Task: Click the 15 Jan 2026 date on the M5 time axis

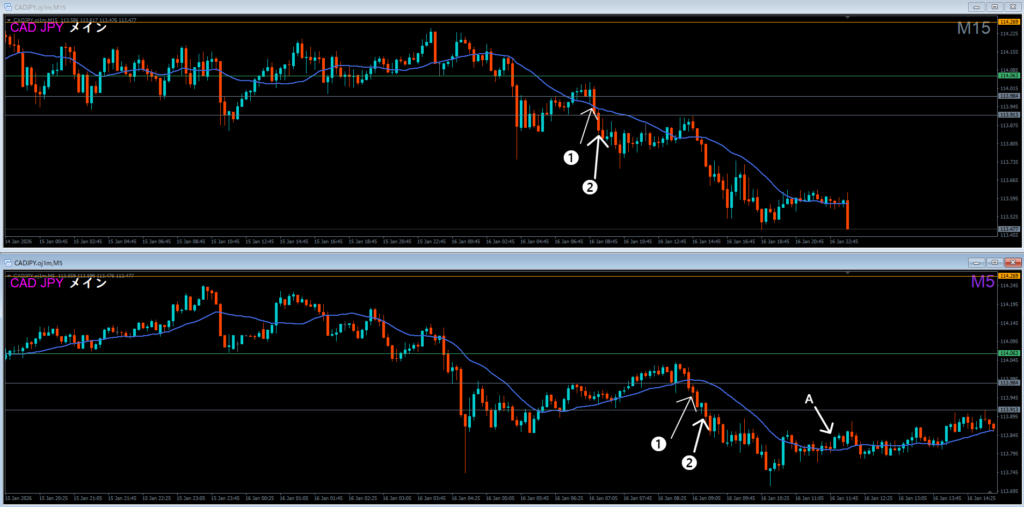Action: tap(16, 497)
